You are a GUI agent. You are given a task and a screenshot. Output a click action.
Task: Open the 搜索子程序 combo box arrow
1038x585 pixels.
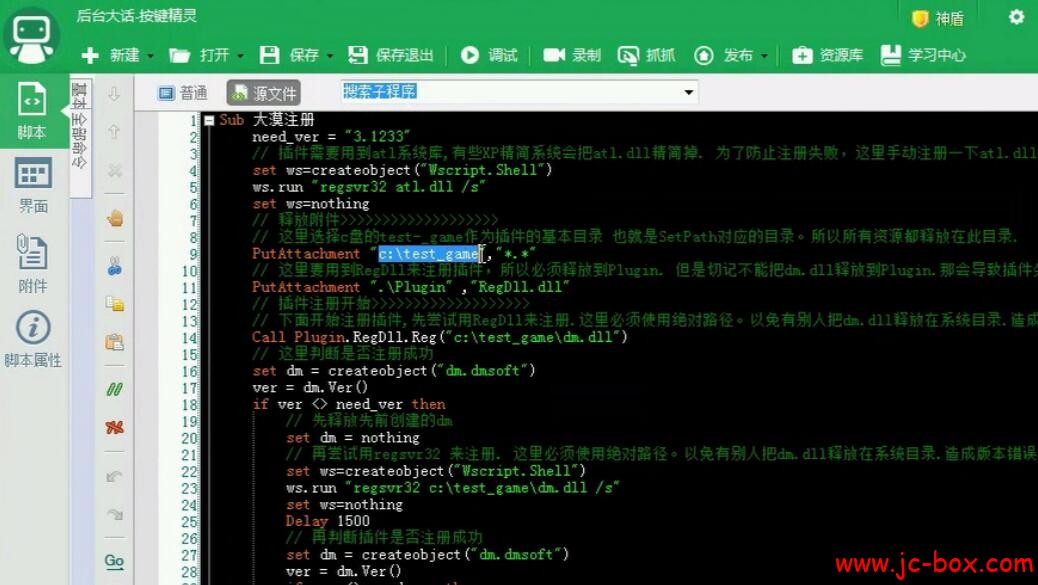pos(688,92)
